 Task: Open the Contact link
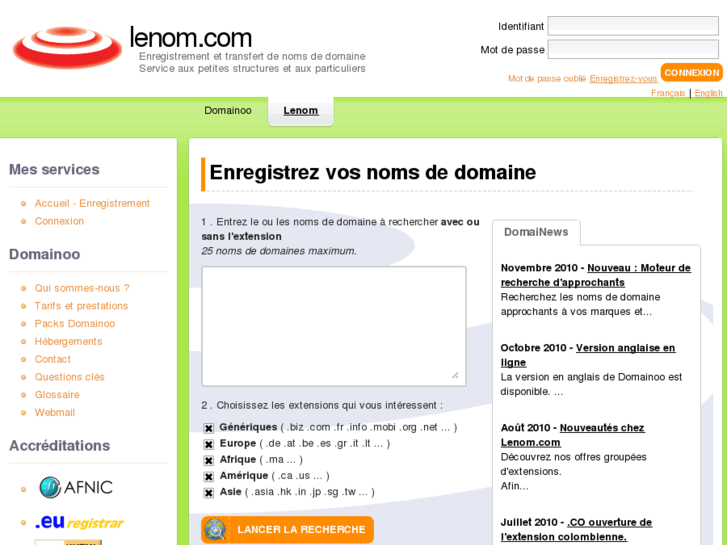[x=52, y=359]
